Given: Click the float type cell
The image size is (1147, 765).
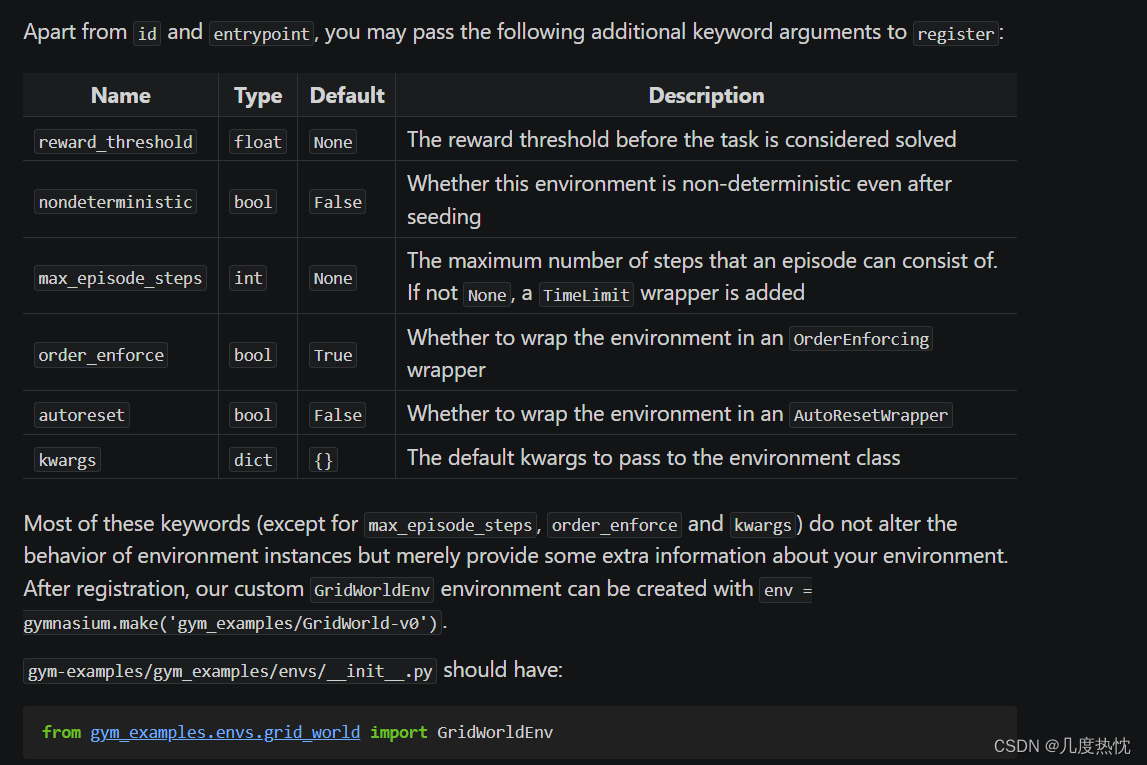Looking at the screenshot, I should click(x=258, y=142).
